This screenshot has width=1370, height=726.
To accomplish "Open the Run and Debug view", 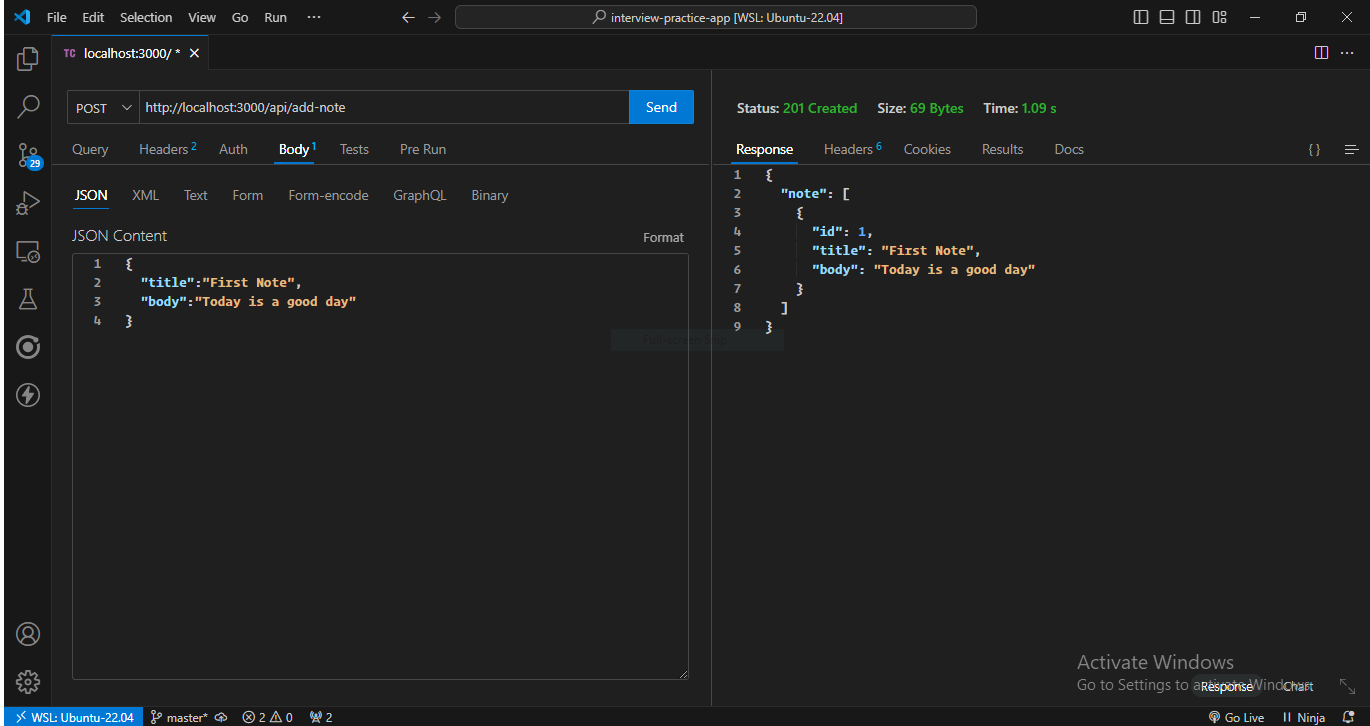I will click(x=28, y=204).
